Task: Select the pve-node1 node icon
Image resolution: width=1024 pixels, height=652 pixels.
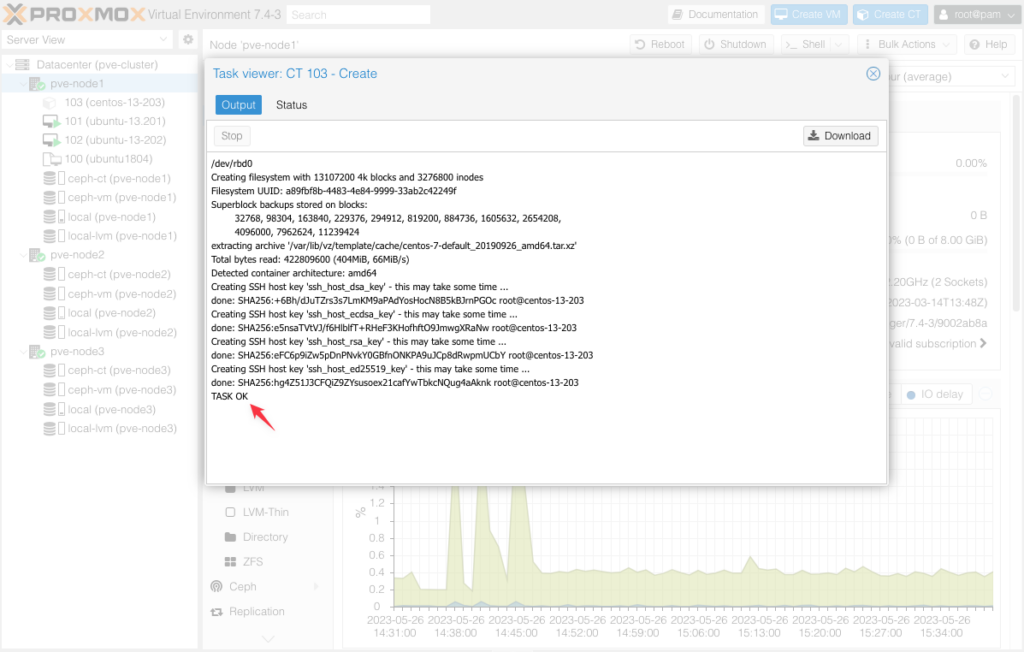Action: 37,84
